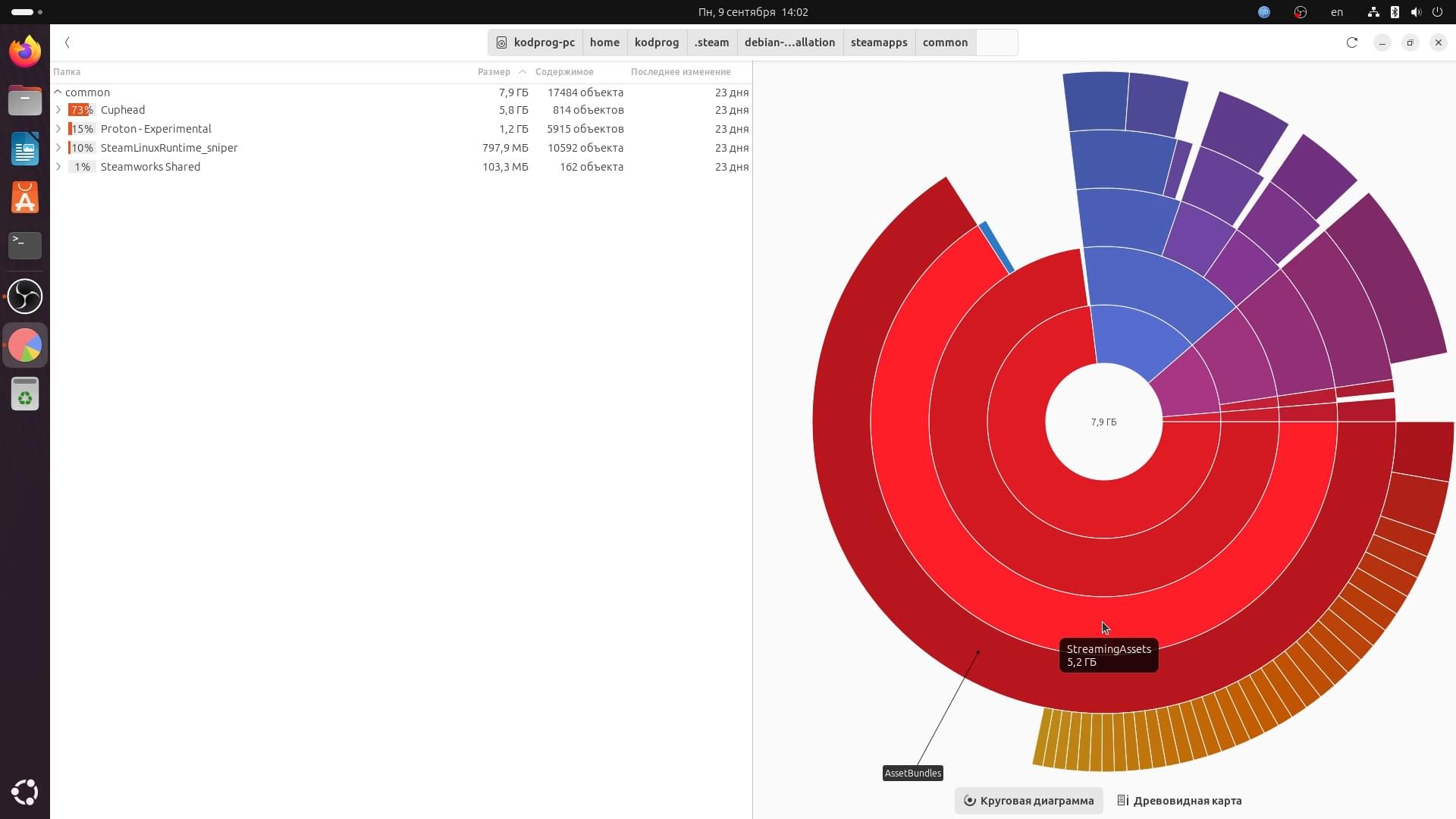Screen dimensions: 1456x819
Task: Select the SteamLinuxRuntime_sniper row name
Action: point(169,148)
